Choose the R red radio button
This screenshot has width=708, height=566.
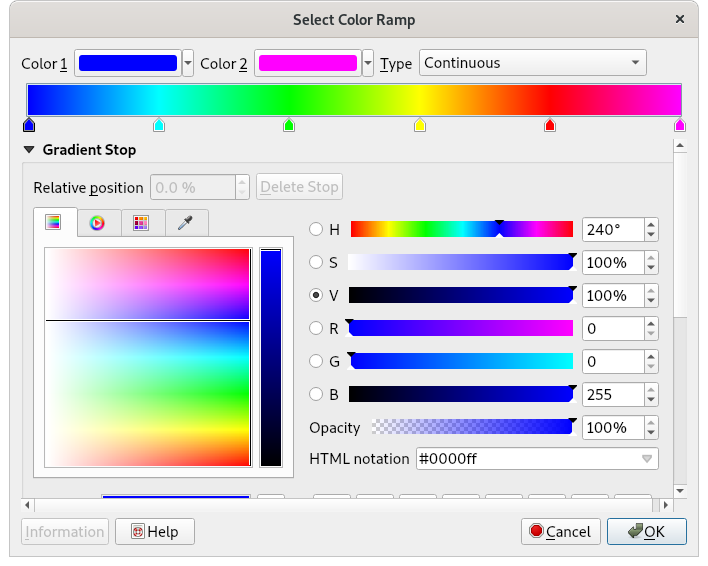(x=316, y=328)
